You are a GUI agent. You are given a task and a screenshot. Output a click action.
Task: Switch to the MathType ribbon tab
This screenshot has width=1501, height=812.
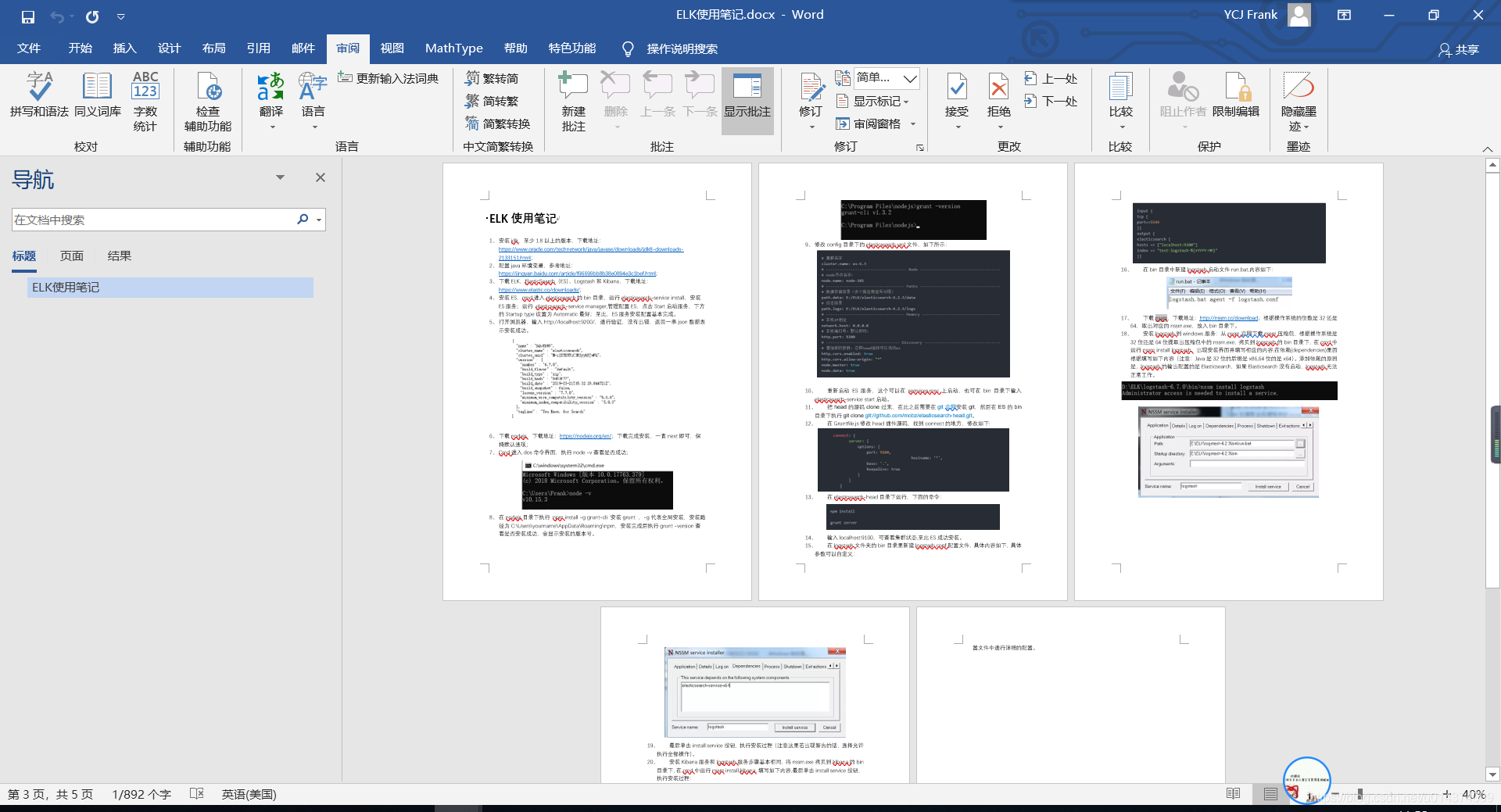point(454,48)
